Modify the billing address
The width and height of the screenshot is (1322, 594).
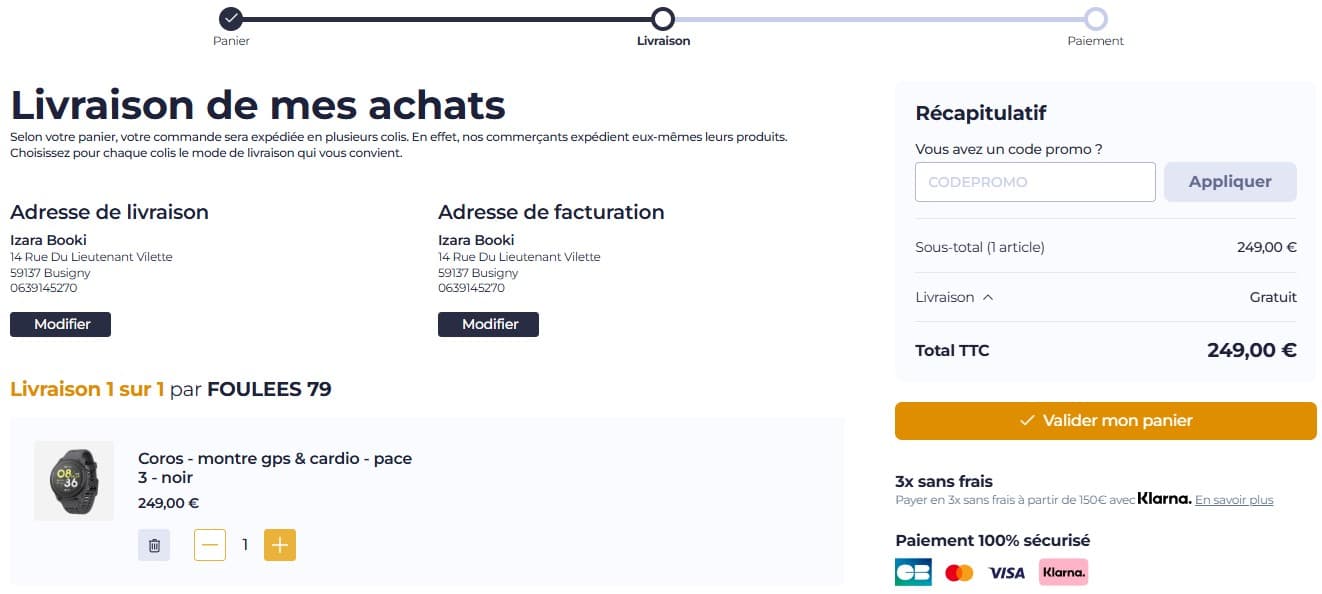[x=489, y=324]
